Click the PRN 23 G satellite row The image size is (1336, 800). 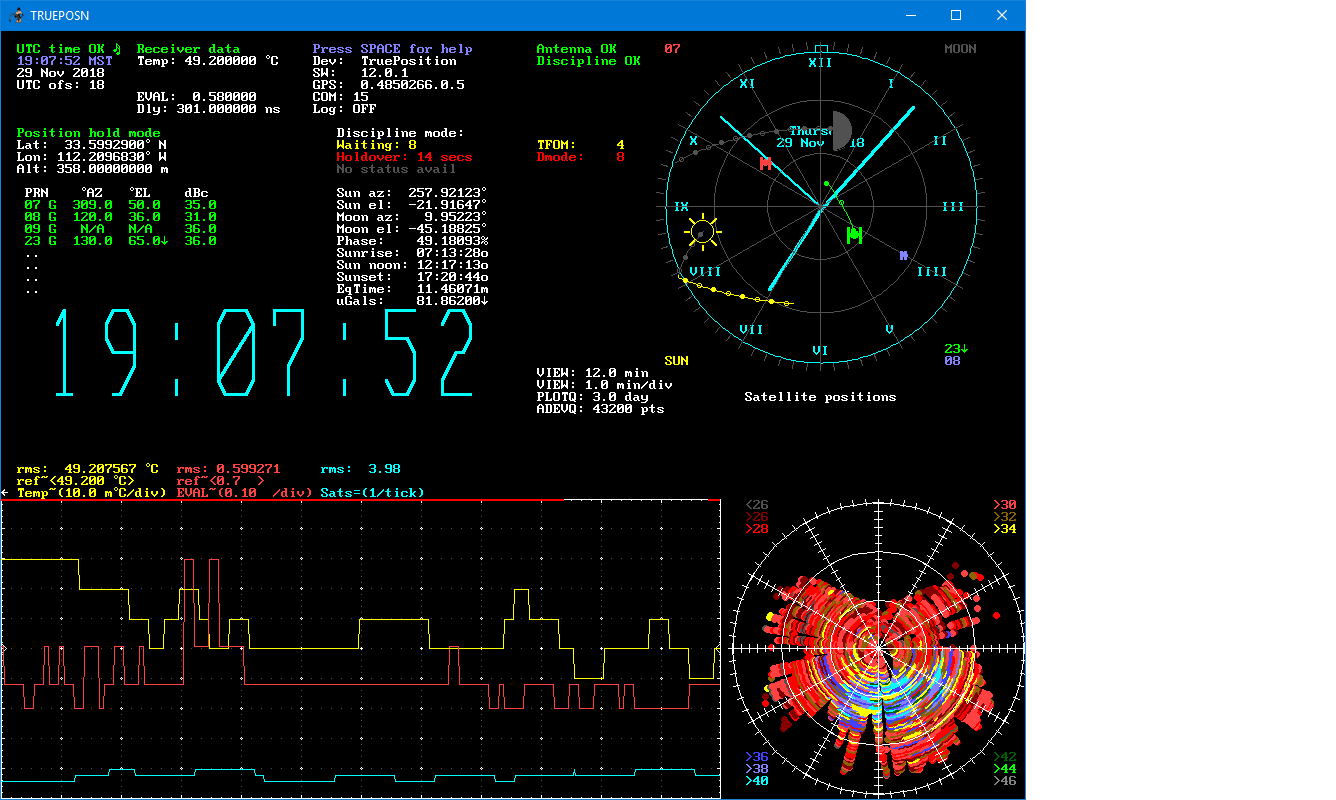click(x=120, y=241)
